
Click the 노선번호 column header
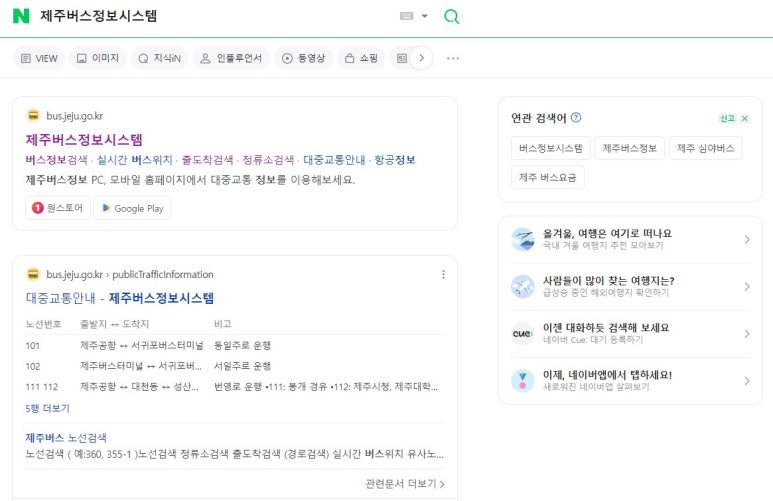pos(43,323)
